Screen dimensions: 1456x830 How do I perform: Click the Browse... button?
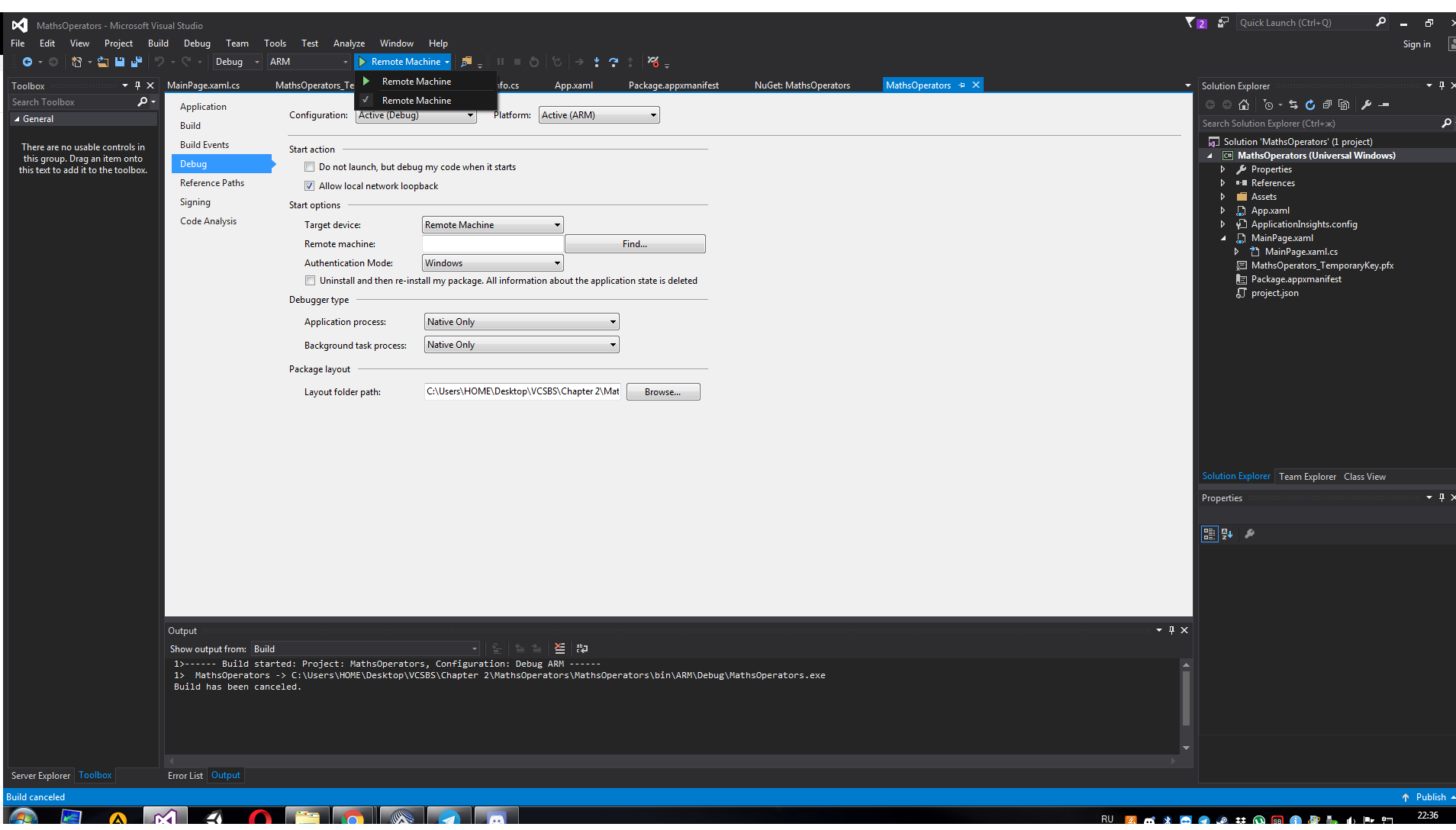click(663, 392)
